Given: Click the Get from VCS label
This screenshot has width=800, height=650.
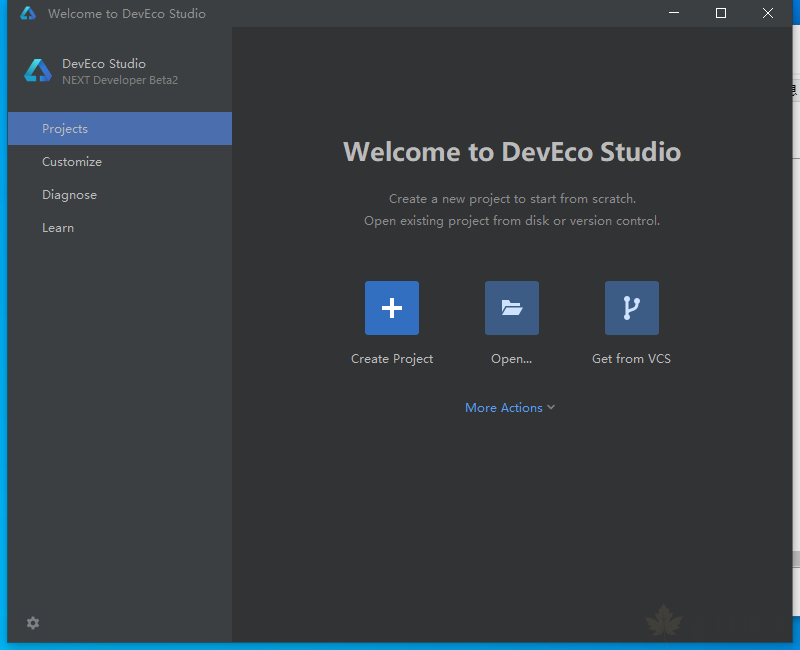Looking at the screenshot, I should (x=631, y=359).
